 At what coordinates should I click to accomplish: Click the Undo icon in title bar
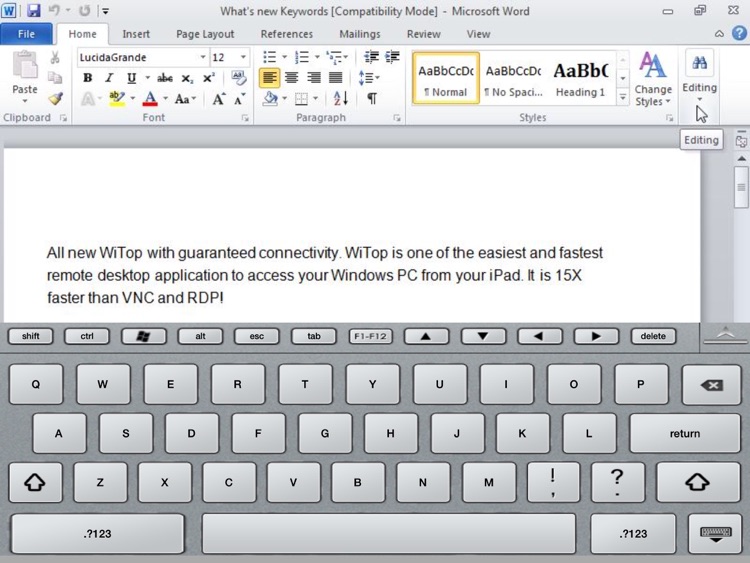(54, 10)
